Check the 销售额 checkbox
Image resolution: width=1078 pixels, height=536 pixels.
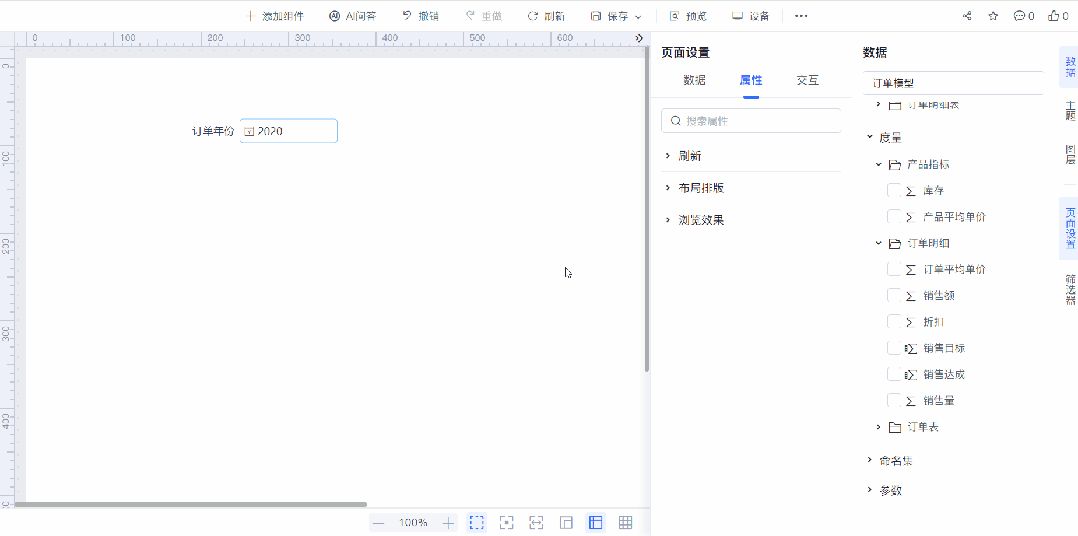pyautogui.click(x=894, y=295)
